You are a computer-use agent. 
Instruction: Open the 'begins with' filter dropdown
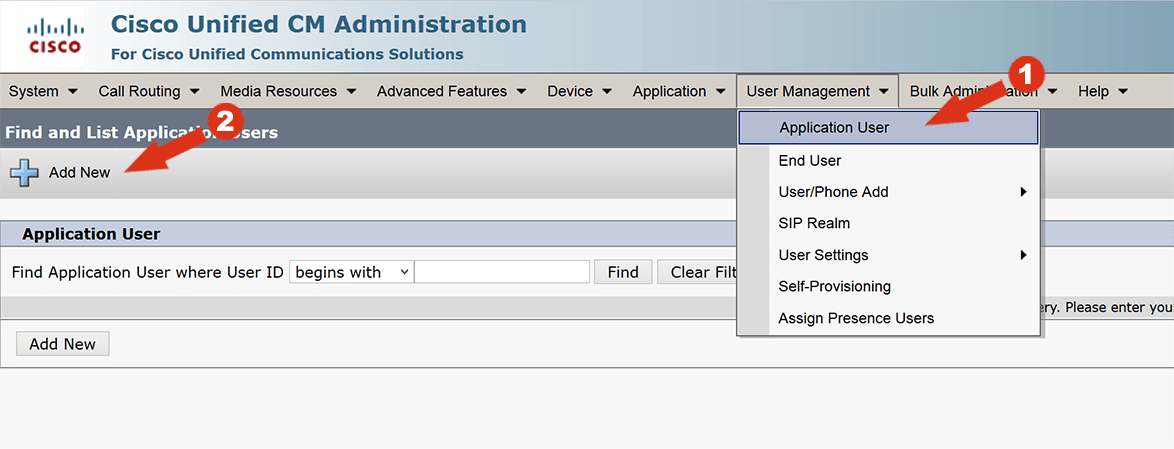pyautogui.click(x=351, y=272)
